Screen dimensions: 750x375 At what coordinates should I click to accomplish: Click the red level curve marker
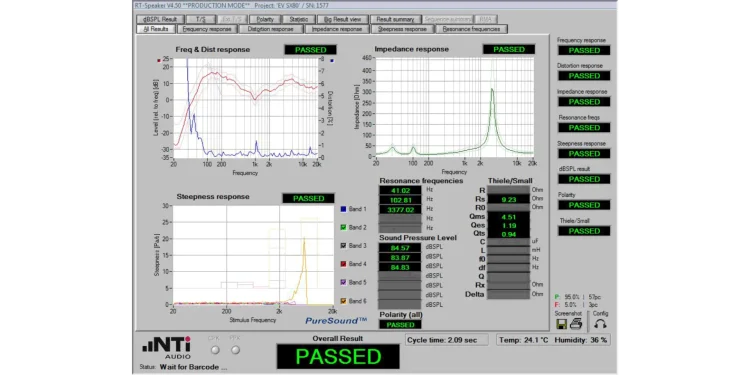159,61
